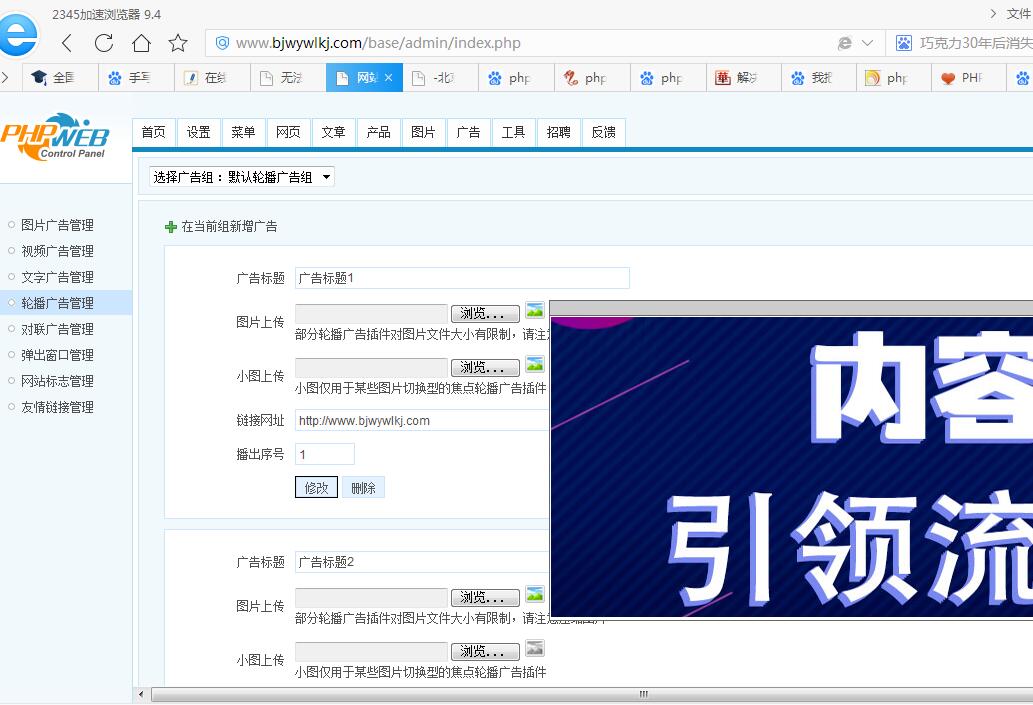
Task: Bookmark this page with the star icon
Action: (178, 43)
